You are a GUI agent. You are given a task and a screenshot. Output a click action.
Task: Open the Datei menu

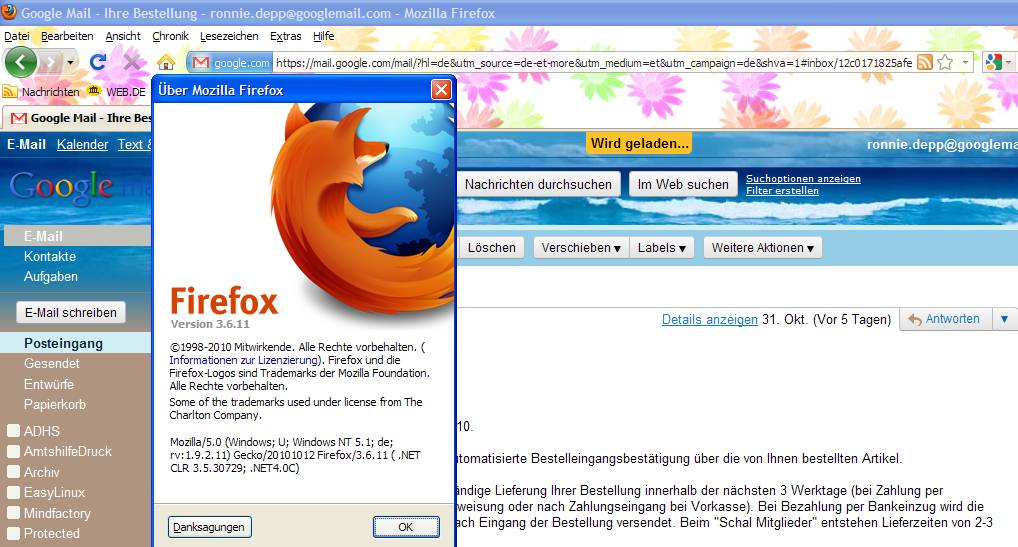click(17, 36)
